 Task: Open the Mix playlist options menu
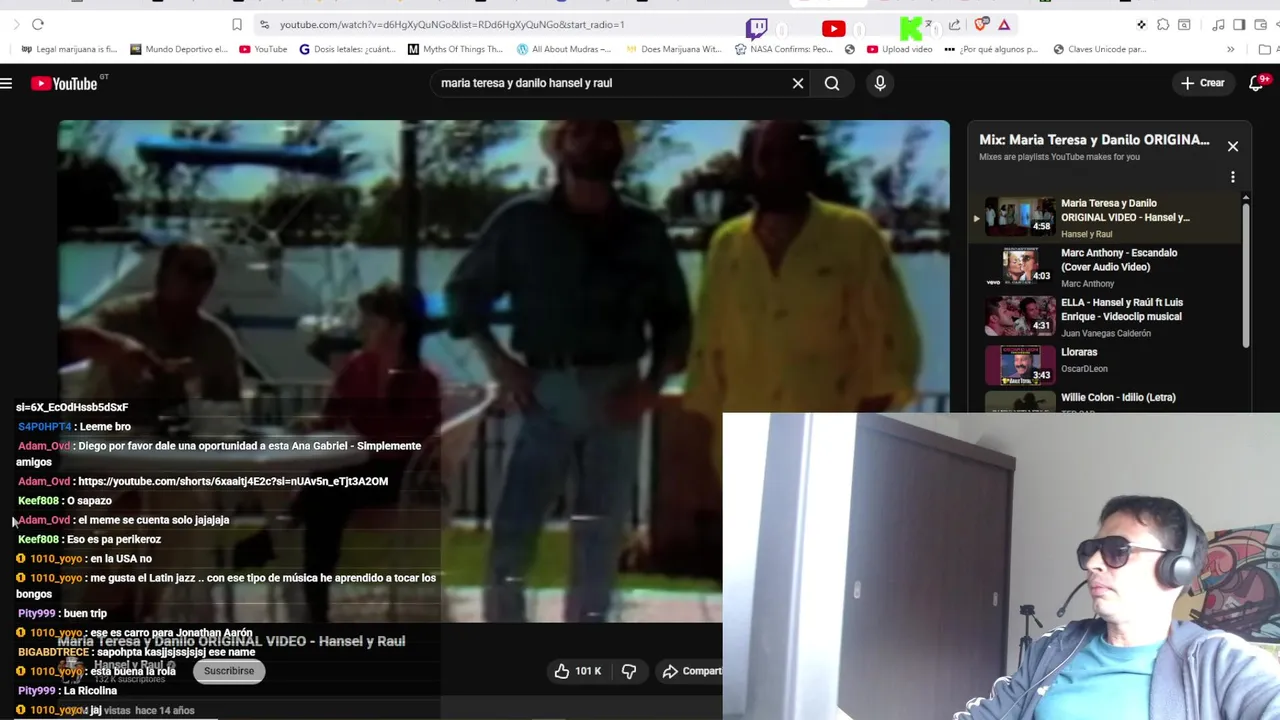[1233, 177]
